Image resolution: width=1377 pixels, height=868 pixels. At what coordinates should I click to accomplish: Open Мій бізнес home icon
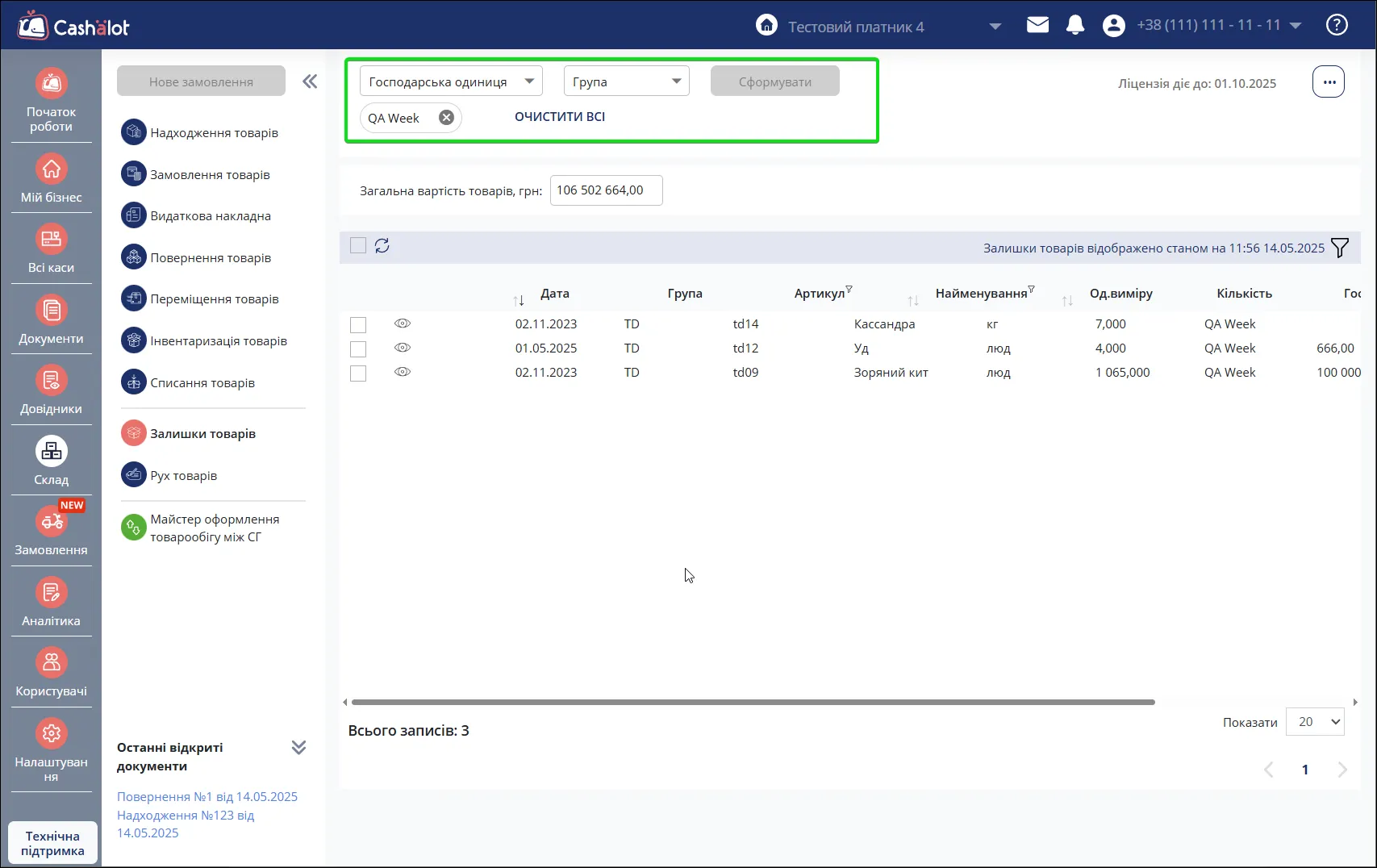tap(51, 169)
